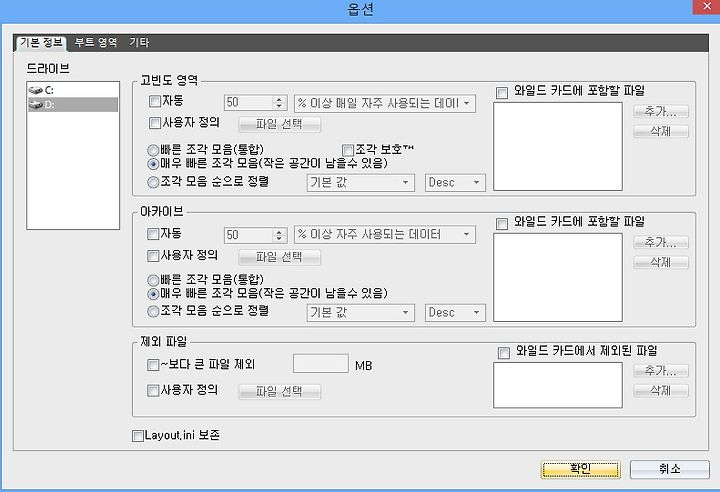Toggle Layout.ini 보존 checkbox
The width and height of the screenshot is (720, 492).
pos(137,435)
